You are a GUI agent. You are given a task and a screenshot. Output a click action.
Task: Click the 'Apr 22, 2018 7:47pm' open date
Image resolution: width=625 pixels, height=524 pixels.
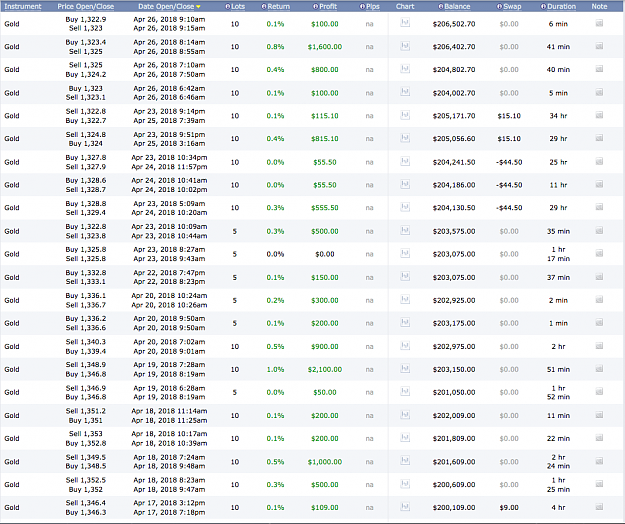point(169,273)
